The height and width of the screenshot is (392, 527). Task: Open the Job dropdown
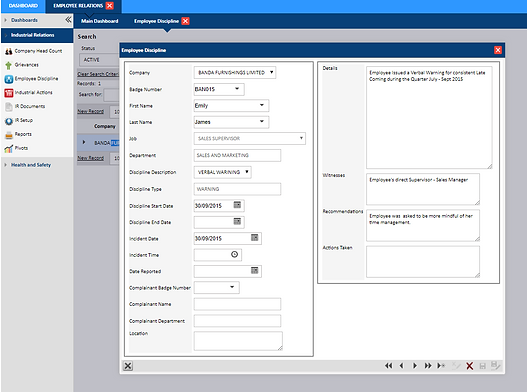301,138
